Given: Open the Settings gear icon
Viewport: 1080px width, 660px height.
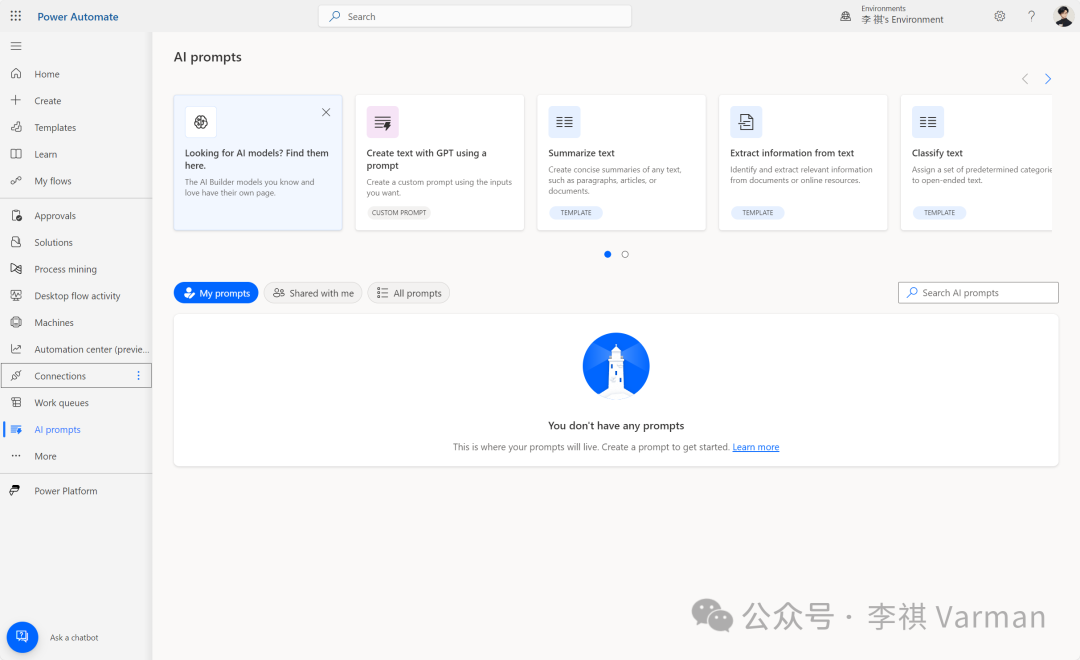Looking at the screenshot, I should 999,16.
